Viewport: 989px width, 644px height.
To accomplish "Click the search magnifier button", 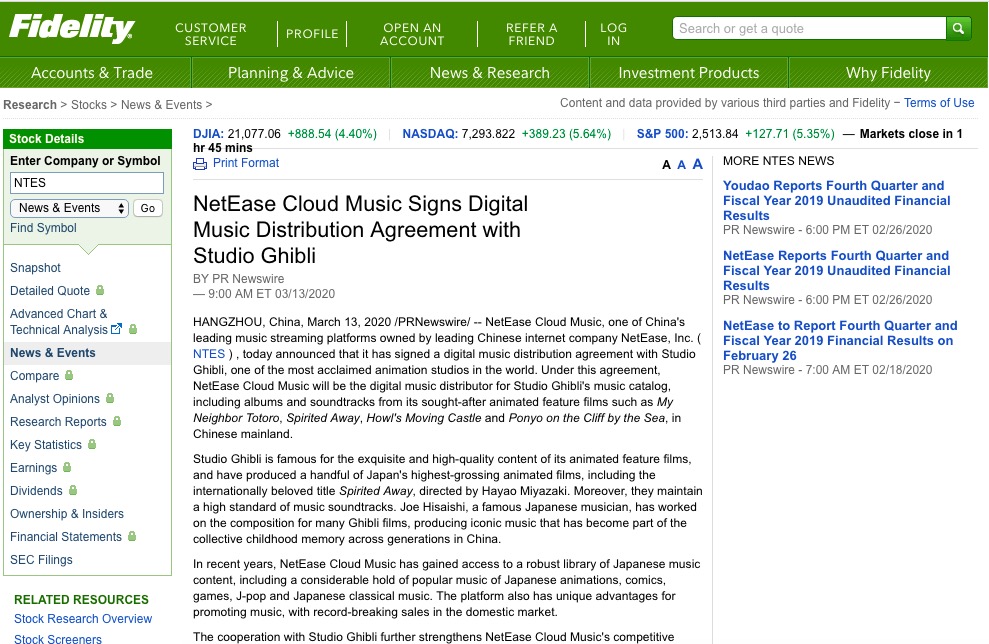I will [958, 28].
